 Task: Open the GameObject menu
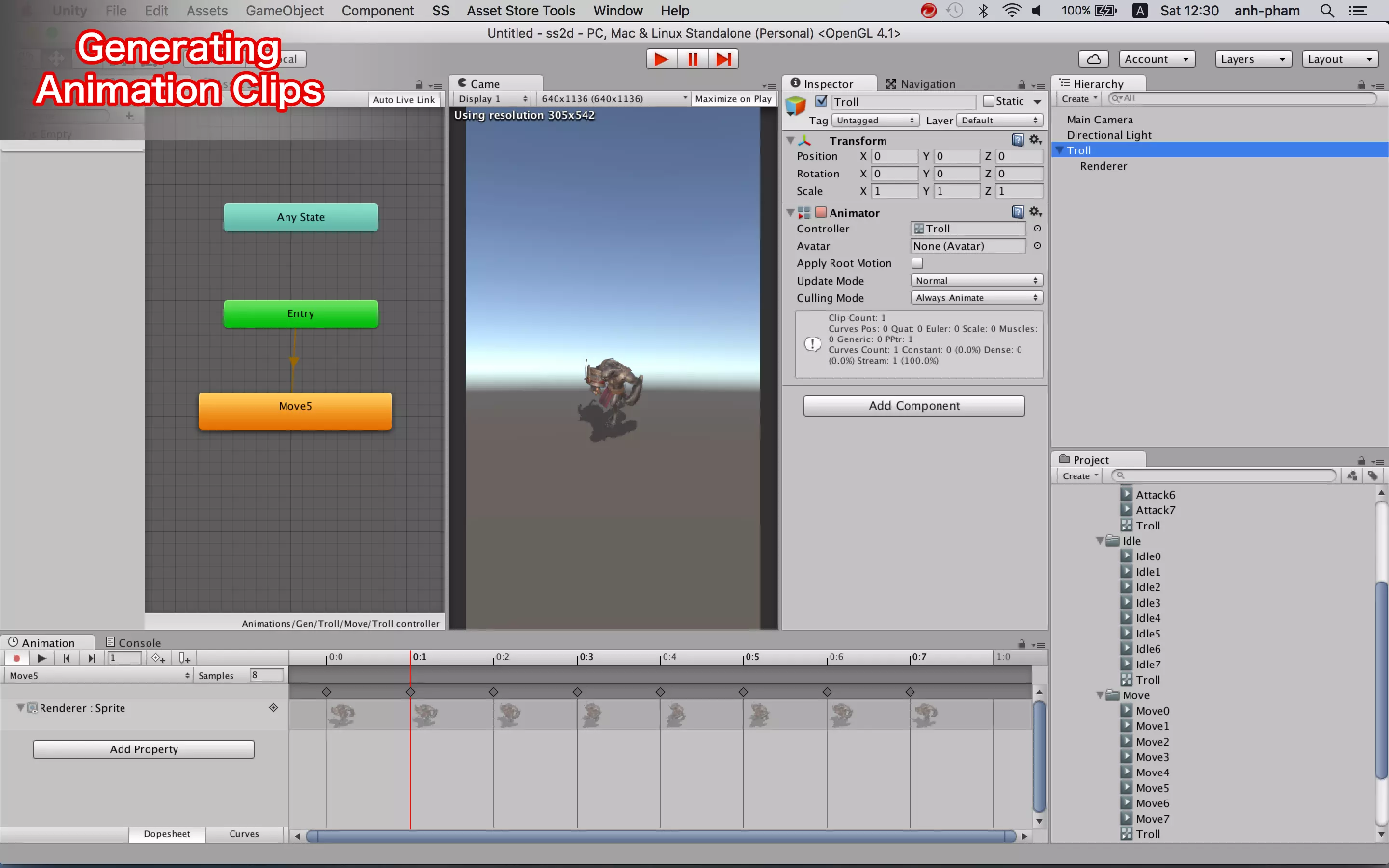(x=285, y=10)
